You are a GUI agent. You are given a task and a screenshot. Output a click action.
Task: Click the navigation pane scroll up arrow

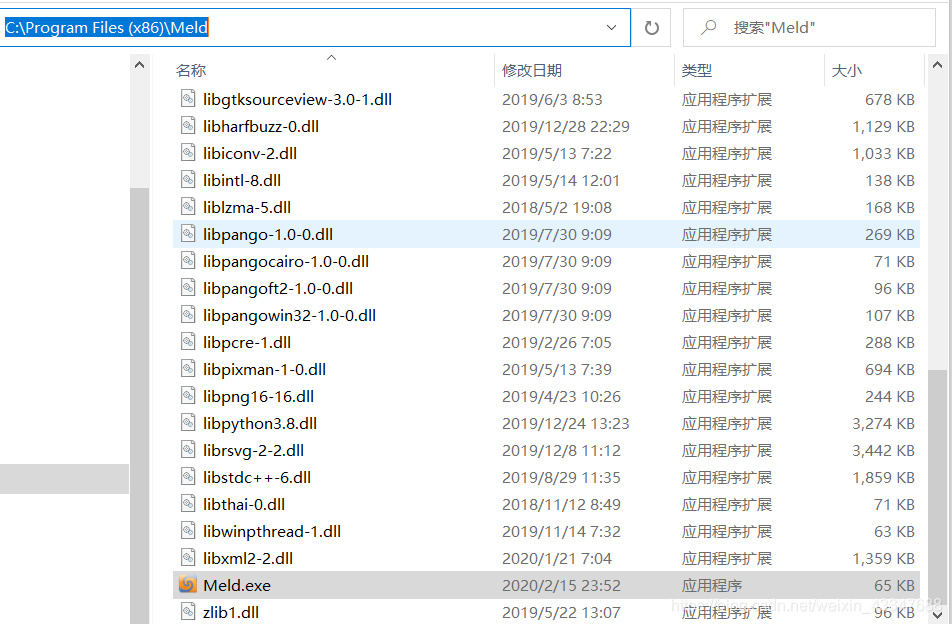[140, 65]
